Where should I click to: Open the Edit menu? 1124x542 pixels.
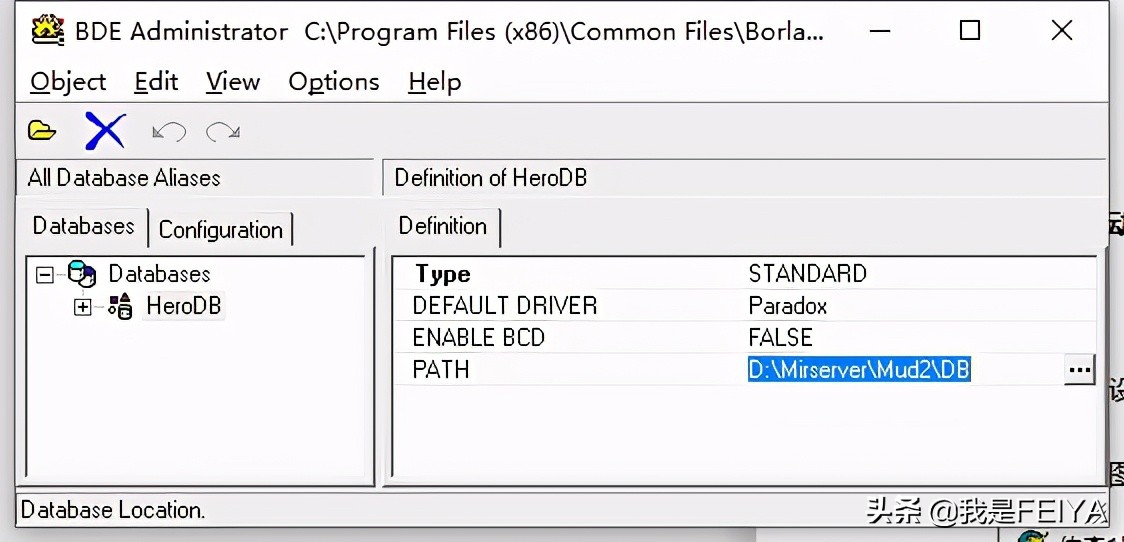156,82
